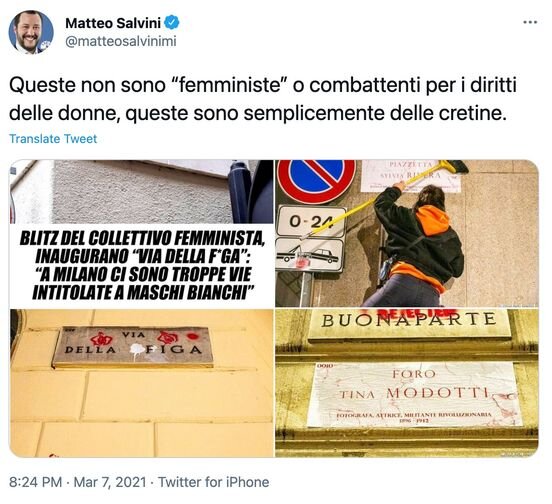
Task: Click the blue verified badge
Action: click(172, 23)
